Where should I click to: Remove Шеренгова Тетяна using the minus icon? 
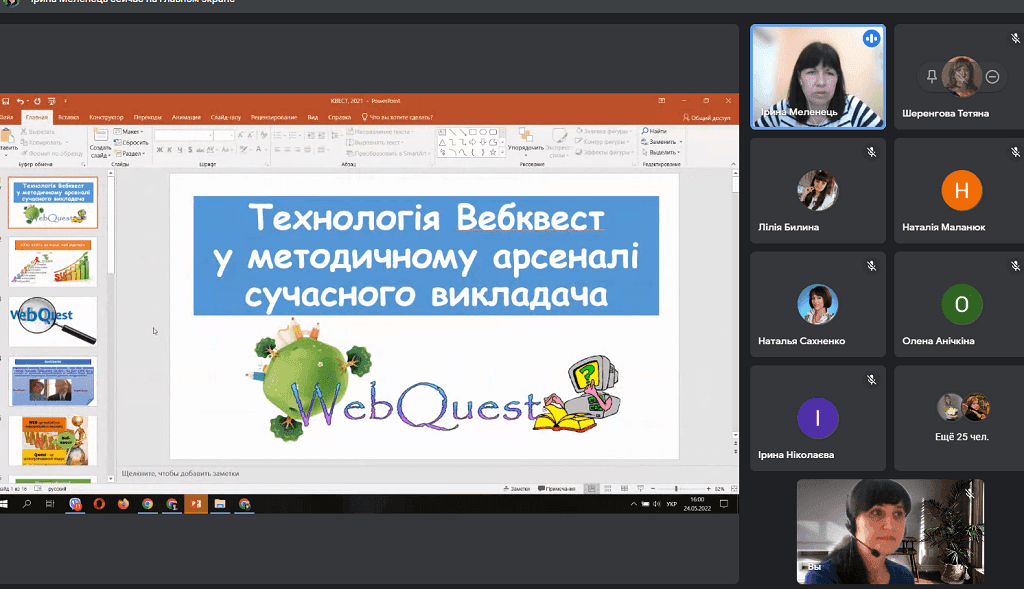click(x=992, y=76)
